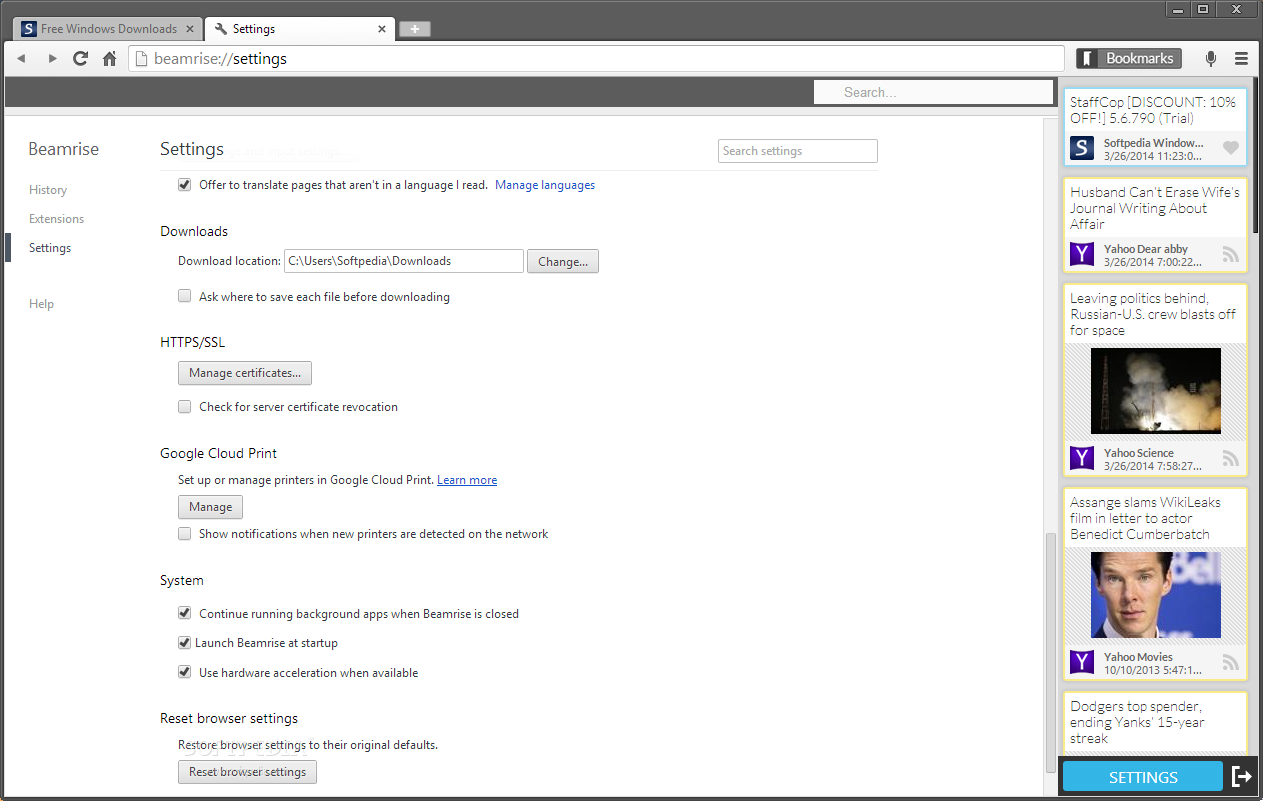This screenshot has width=1263, height=801.
Task: Open Help in the sidebar
Action: (41, 304)
